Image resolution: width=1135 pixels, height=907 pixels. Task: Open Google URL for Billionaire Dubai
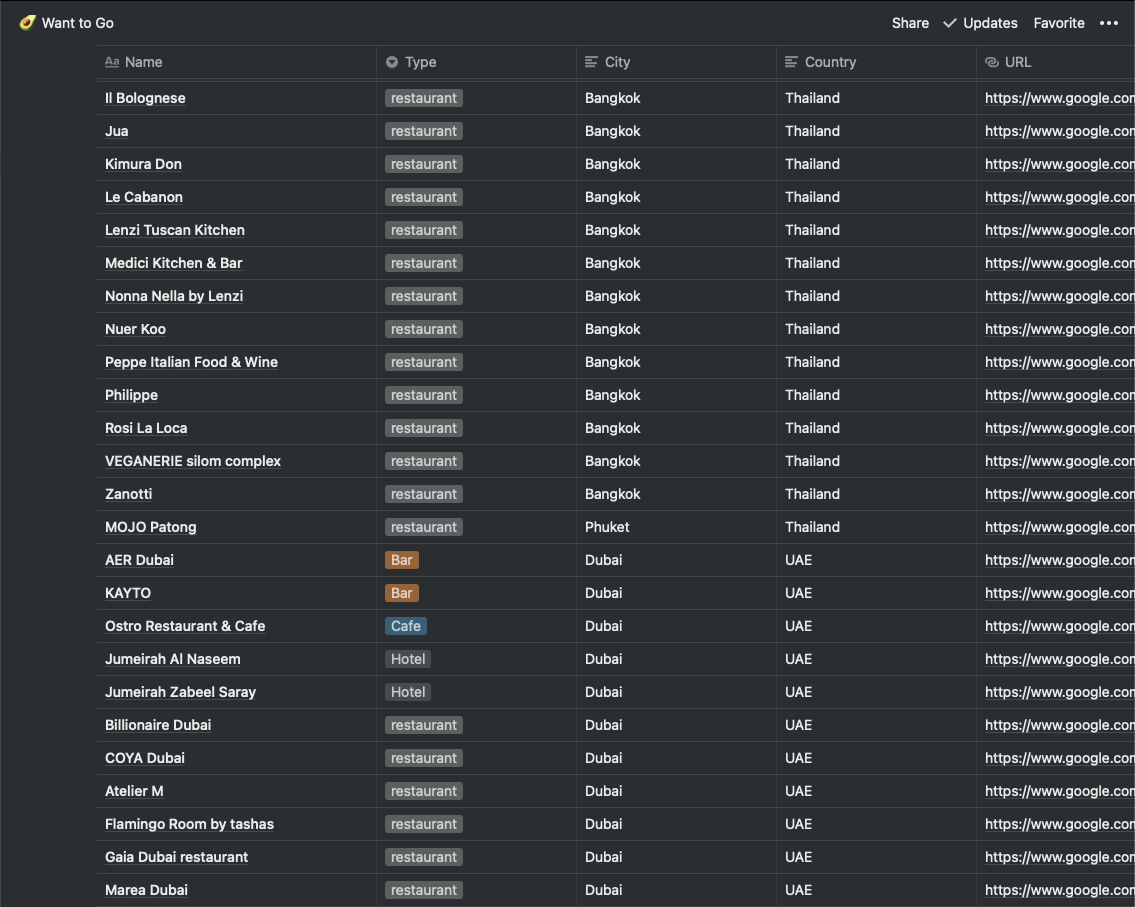tap(1059, 725)
